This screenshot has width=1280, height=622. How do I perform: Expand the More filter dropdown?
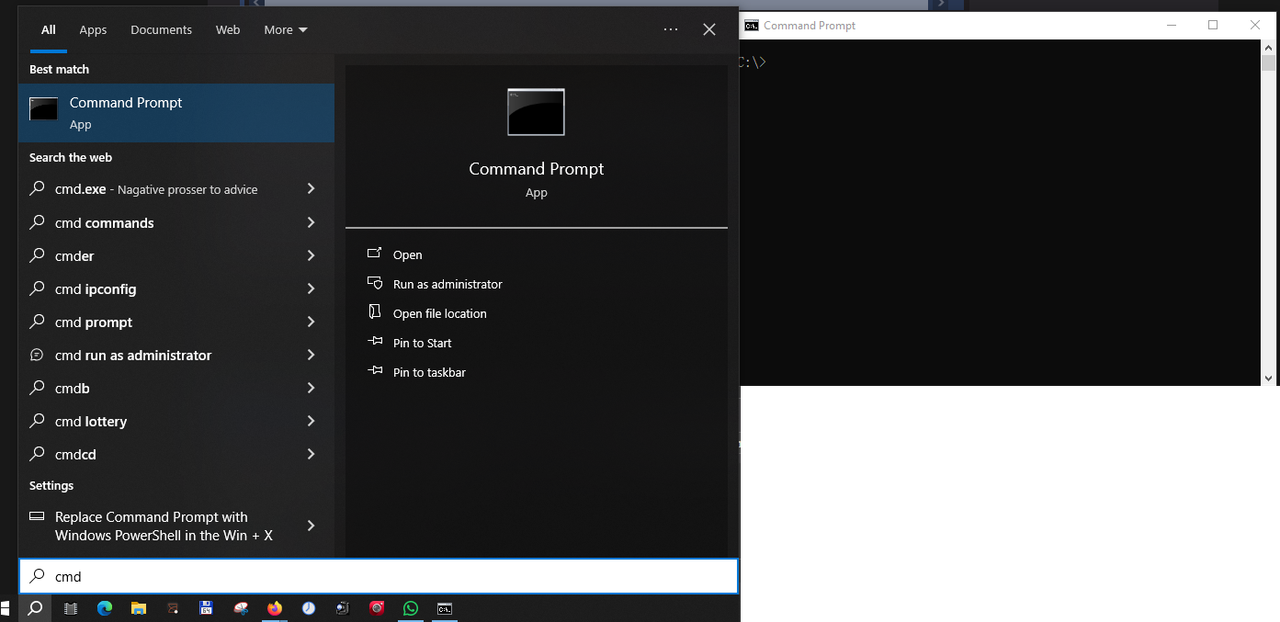click(286, 30)
